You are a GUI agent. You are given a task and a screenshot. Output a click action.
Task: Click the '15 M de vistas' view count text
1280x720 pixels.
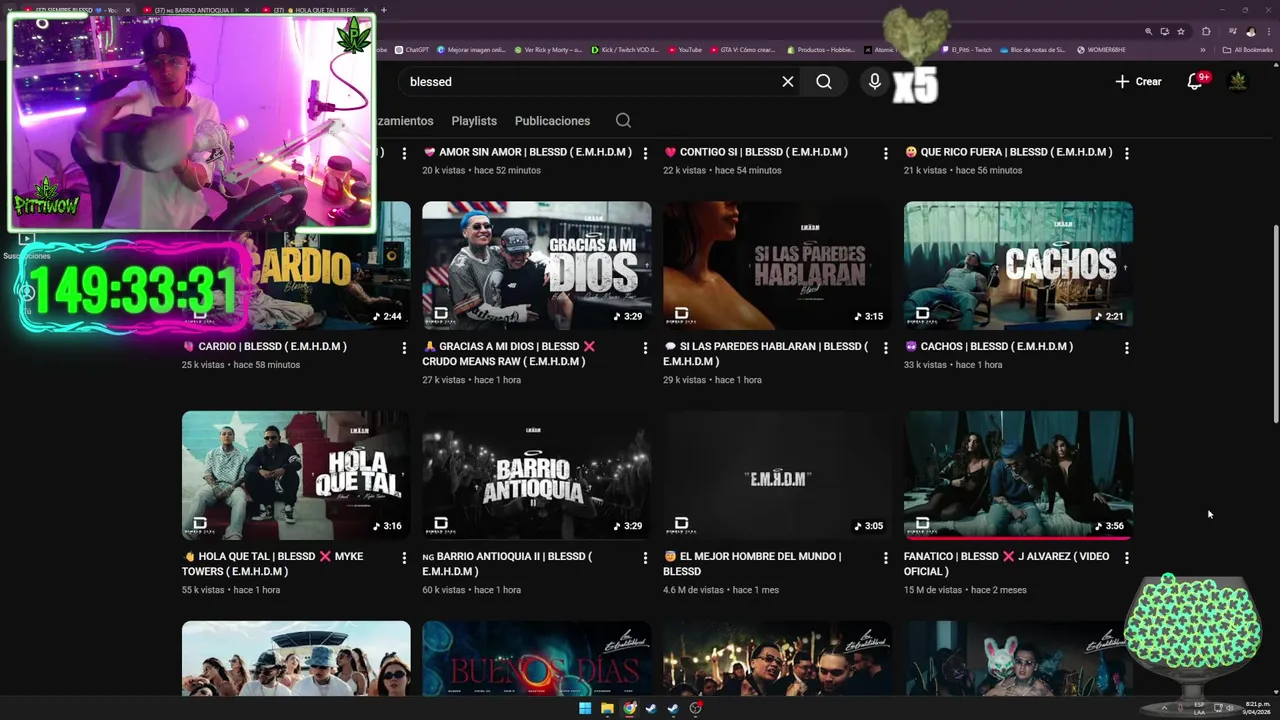933,590
